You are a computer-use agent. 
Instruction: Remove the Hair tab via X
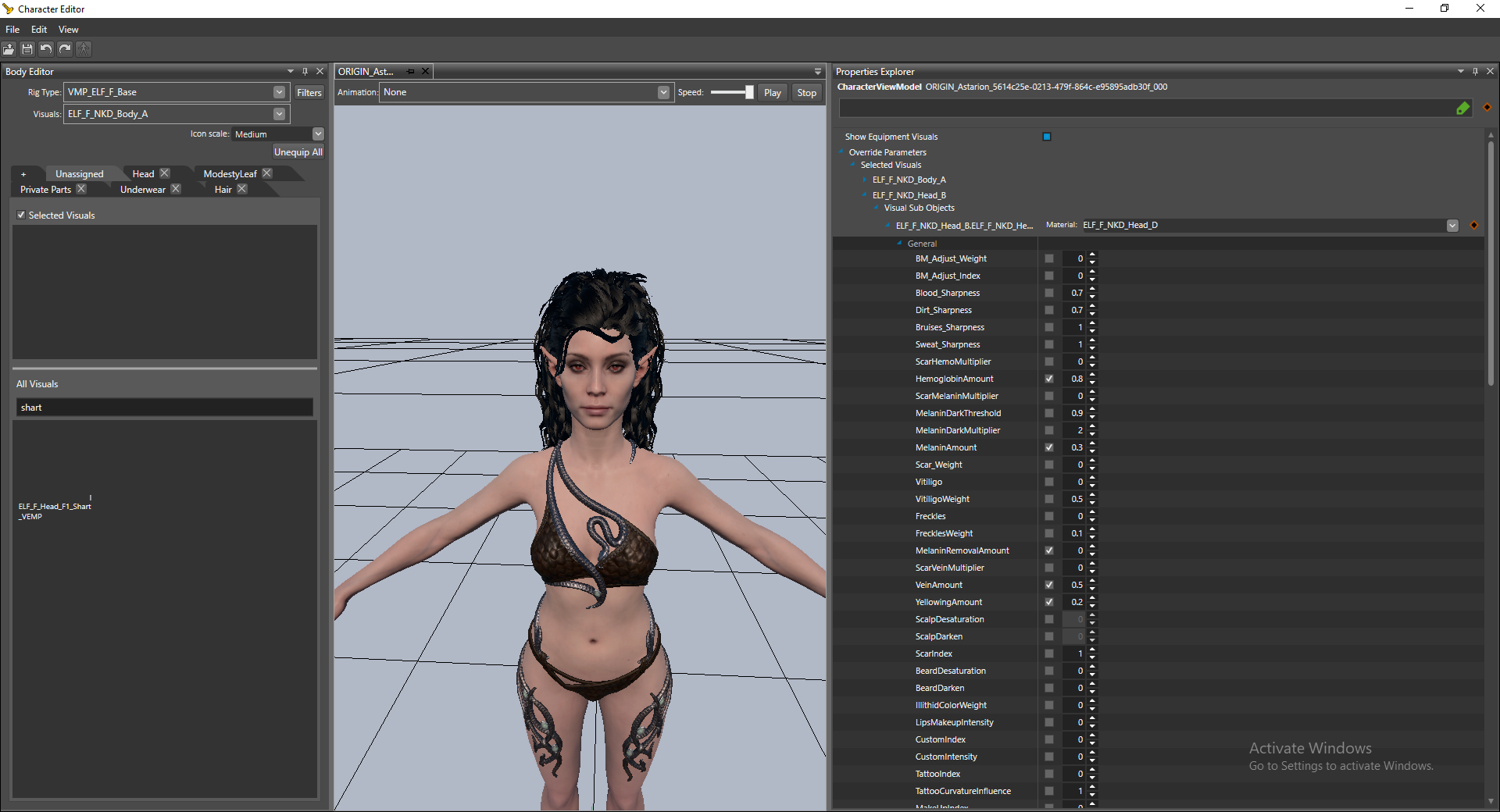click(x=242, y=189)
